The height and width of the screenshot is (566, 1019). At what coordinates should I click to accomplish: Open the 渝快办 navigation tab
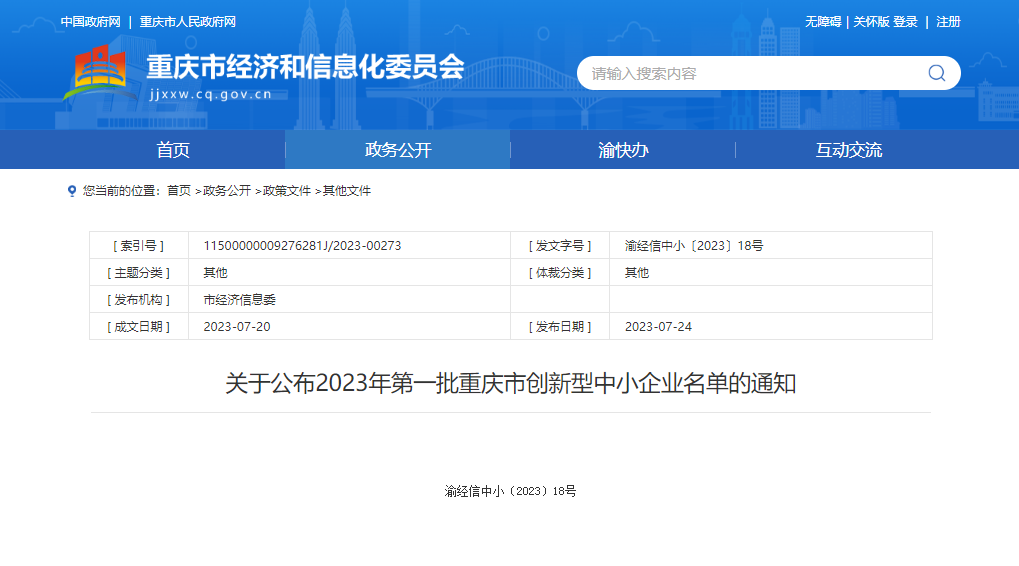point(623,150)
